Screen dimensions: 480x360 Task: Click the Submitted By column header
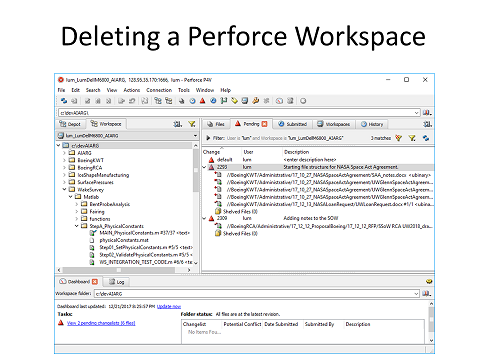coord(319,324)
